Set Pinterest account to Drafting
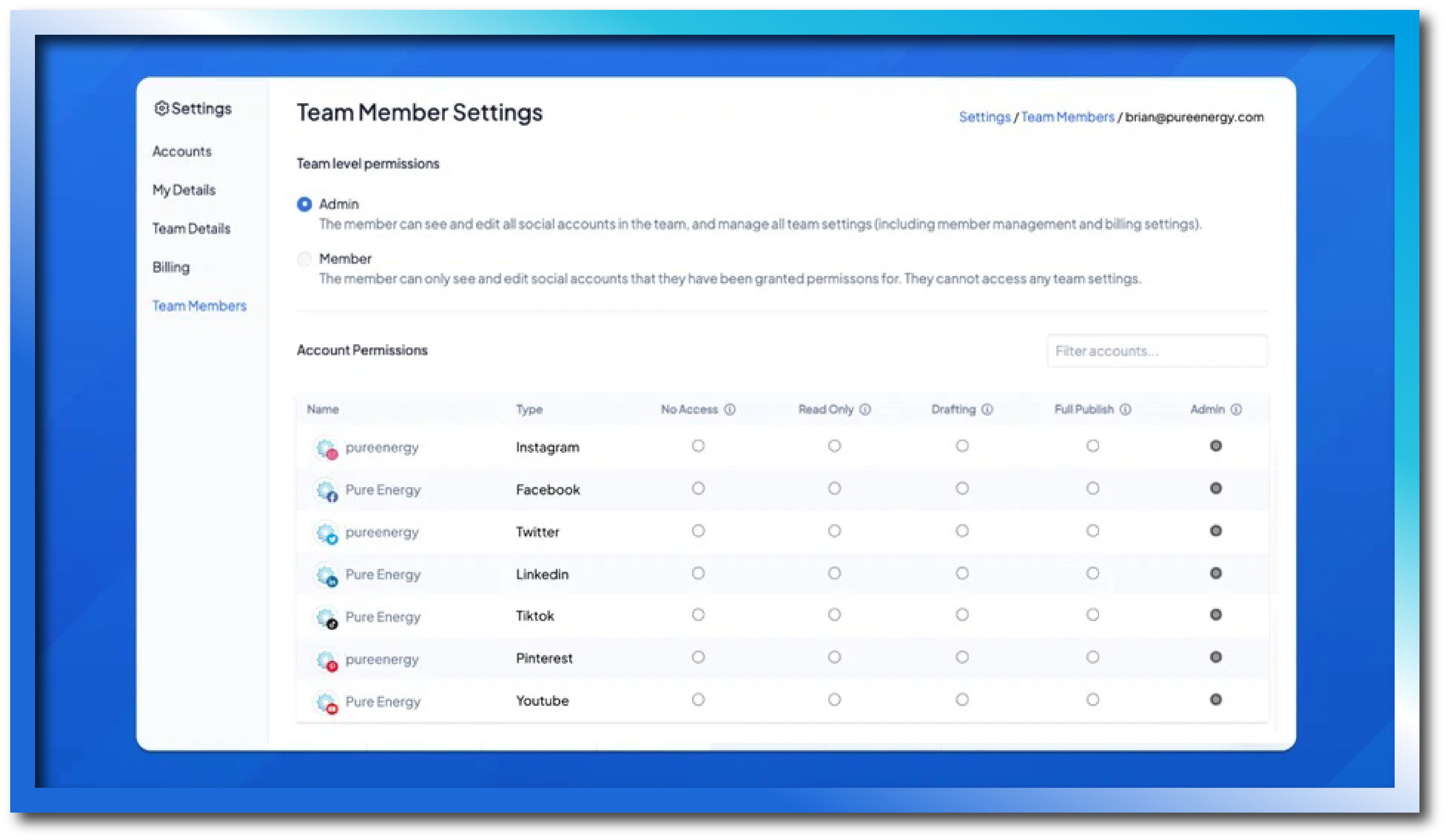Image resolution: width=1447 pixels, height=840 pixels. (x=962, y=657)
